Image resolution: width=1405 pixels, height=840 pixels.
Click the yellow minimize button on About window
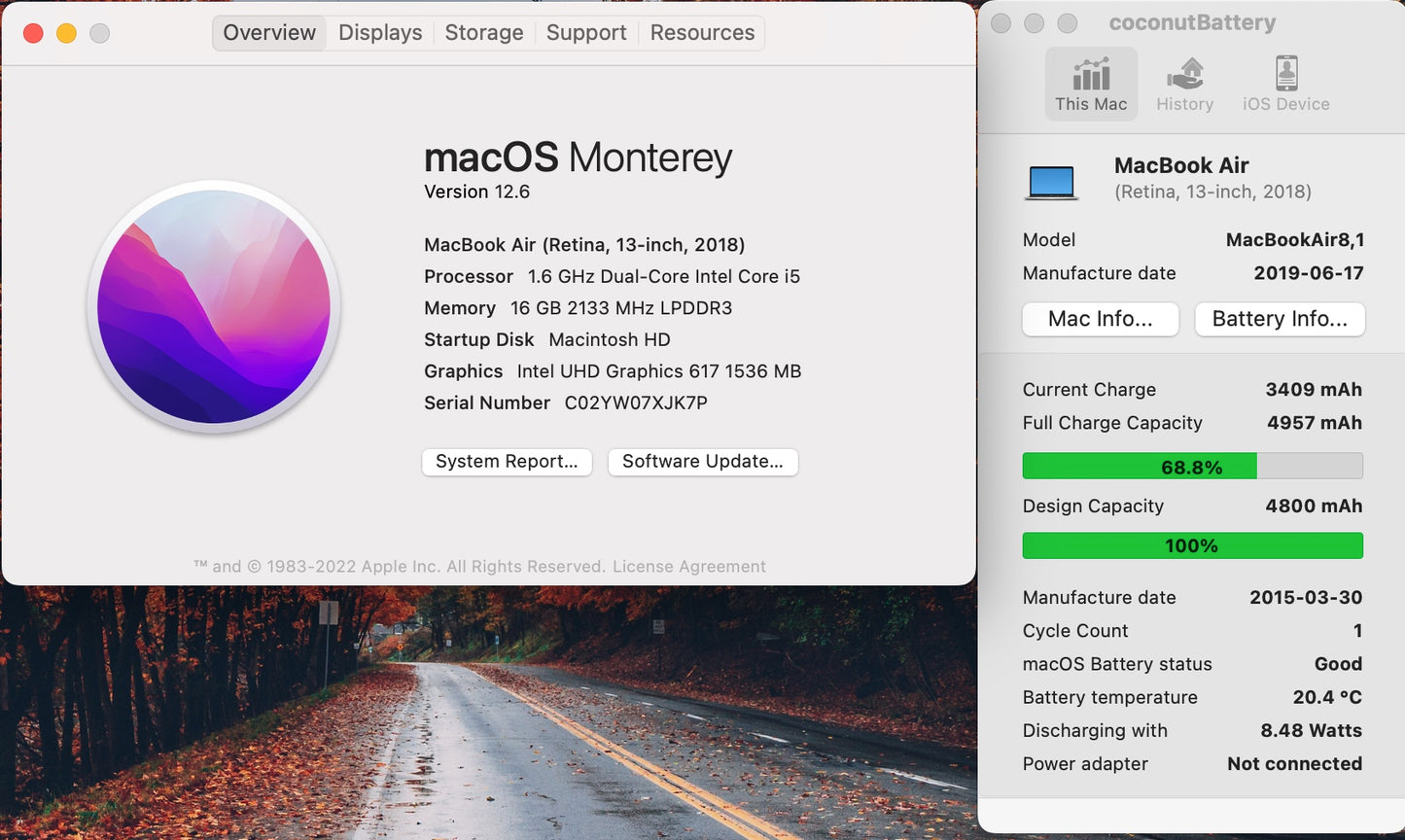[x=66, y=33]
